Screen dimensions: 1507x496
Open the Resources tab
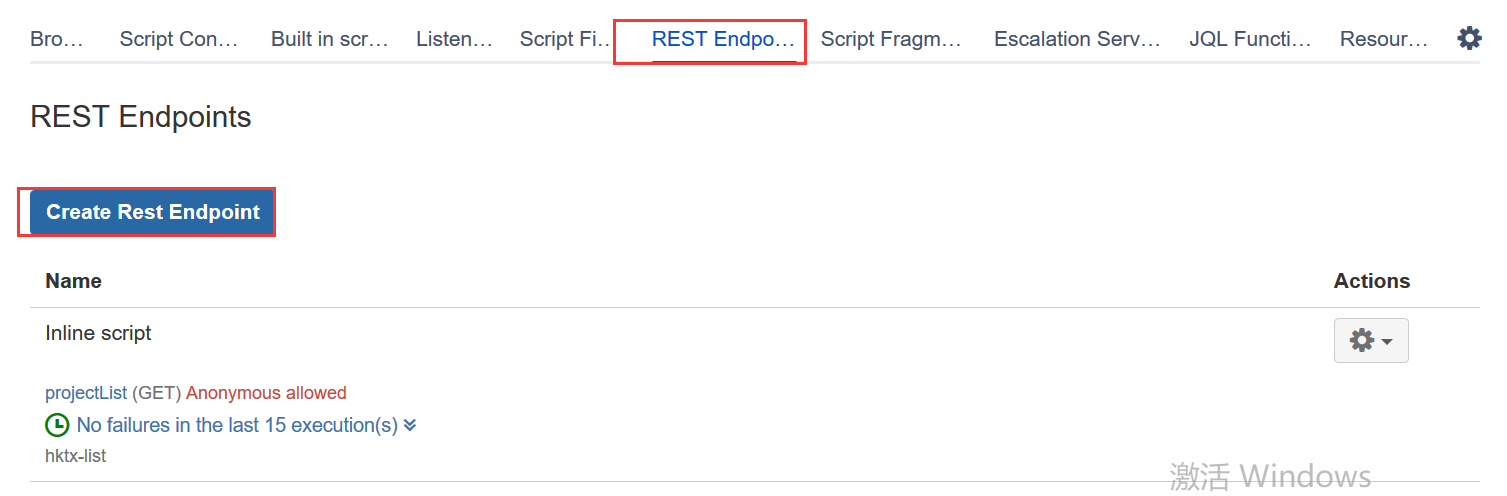[x=1384, y=39]
